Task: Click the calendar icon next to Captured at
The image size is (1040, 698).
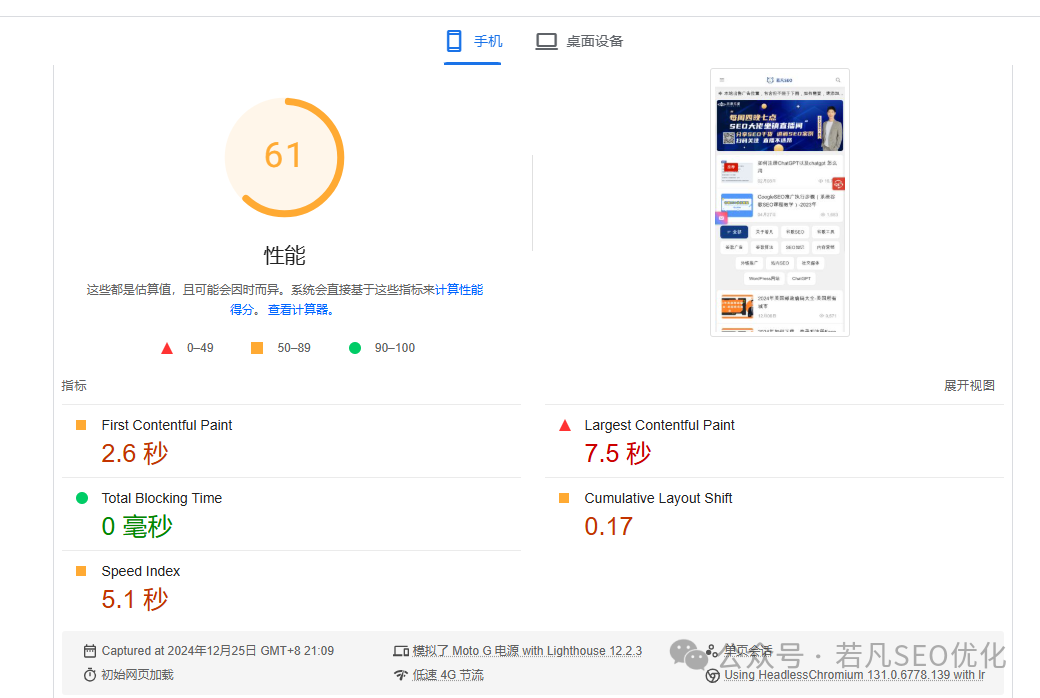Action: pos(90,651)
